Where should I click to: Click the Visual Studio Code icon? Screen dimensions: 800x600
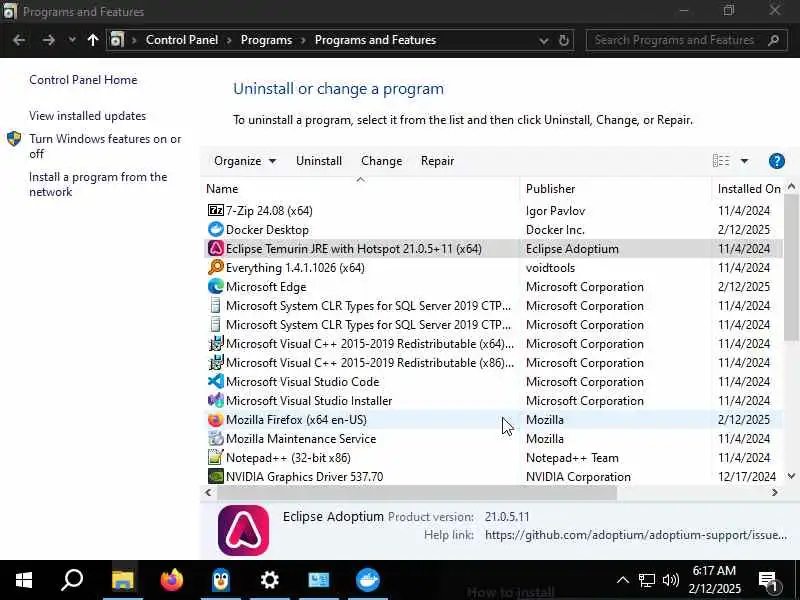pyautogui.click(x=216, y=381)
